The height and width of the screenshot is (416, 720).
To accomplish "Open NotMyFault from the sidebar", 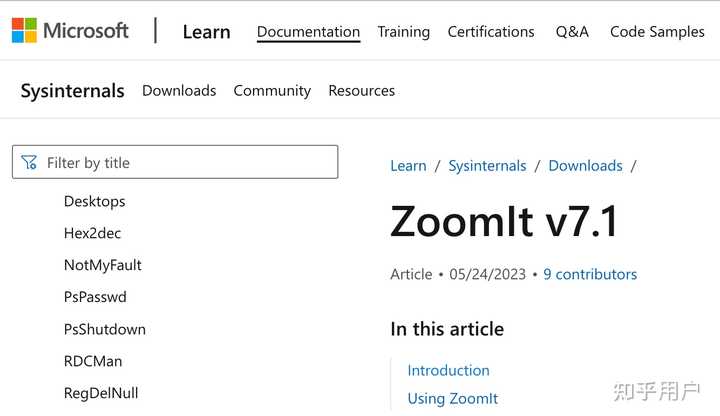I will (x=102, y=265).
